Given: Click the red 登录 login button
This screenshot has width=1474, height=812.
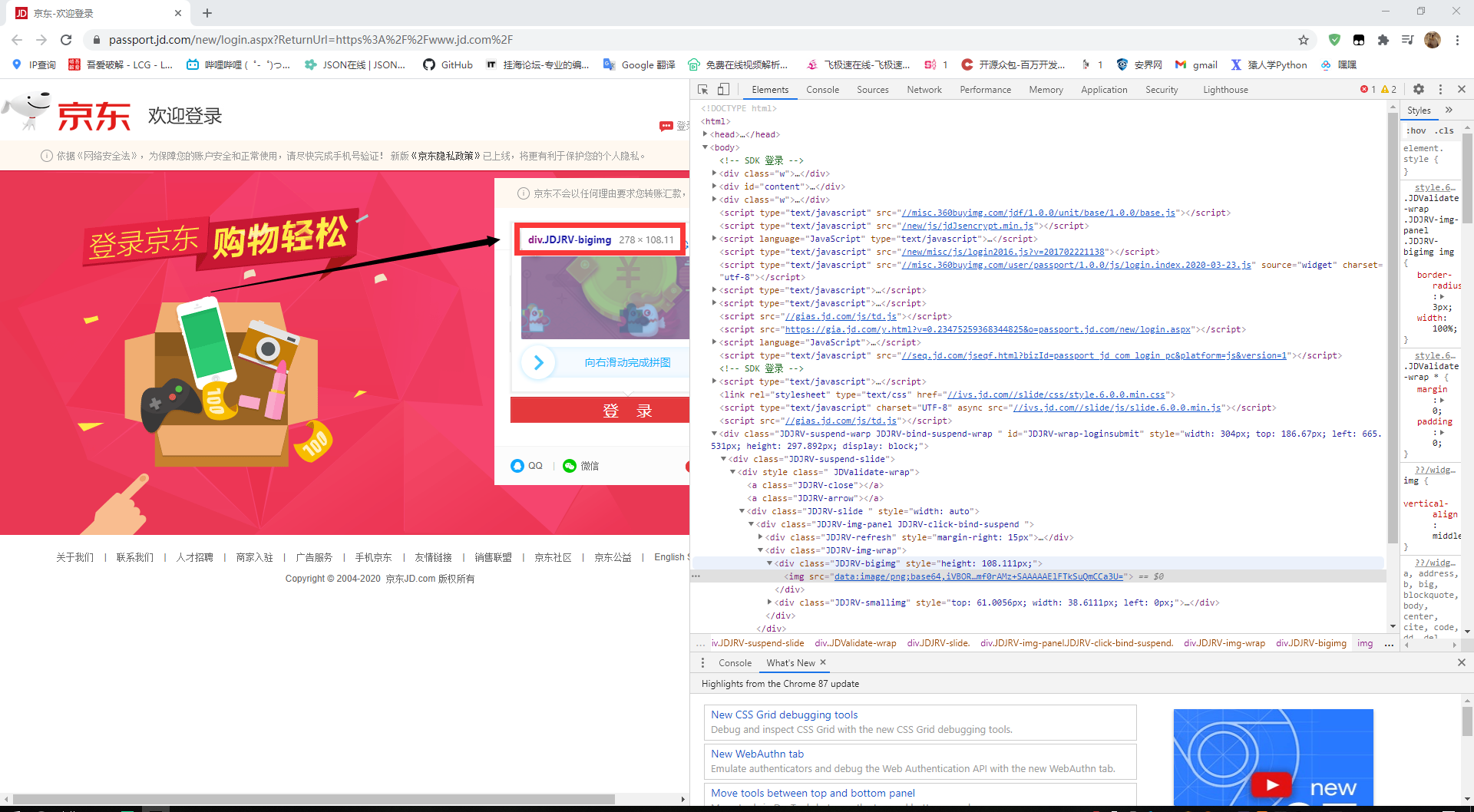Looking at the screenshot, I should point(600,411).
